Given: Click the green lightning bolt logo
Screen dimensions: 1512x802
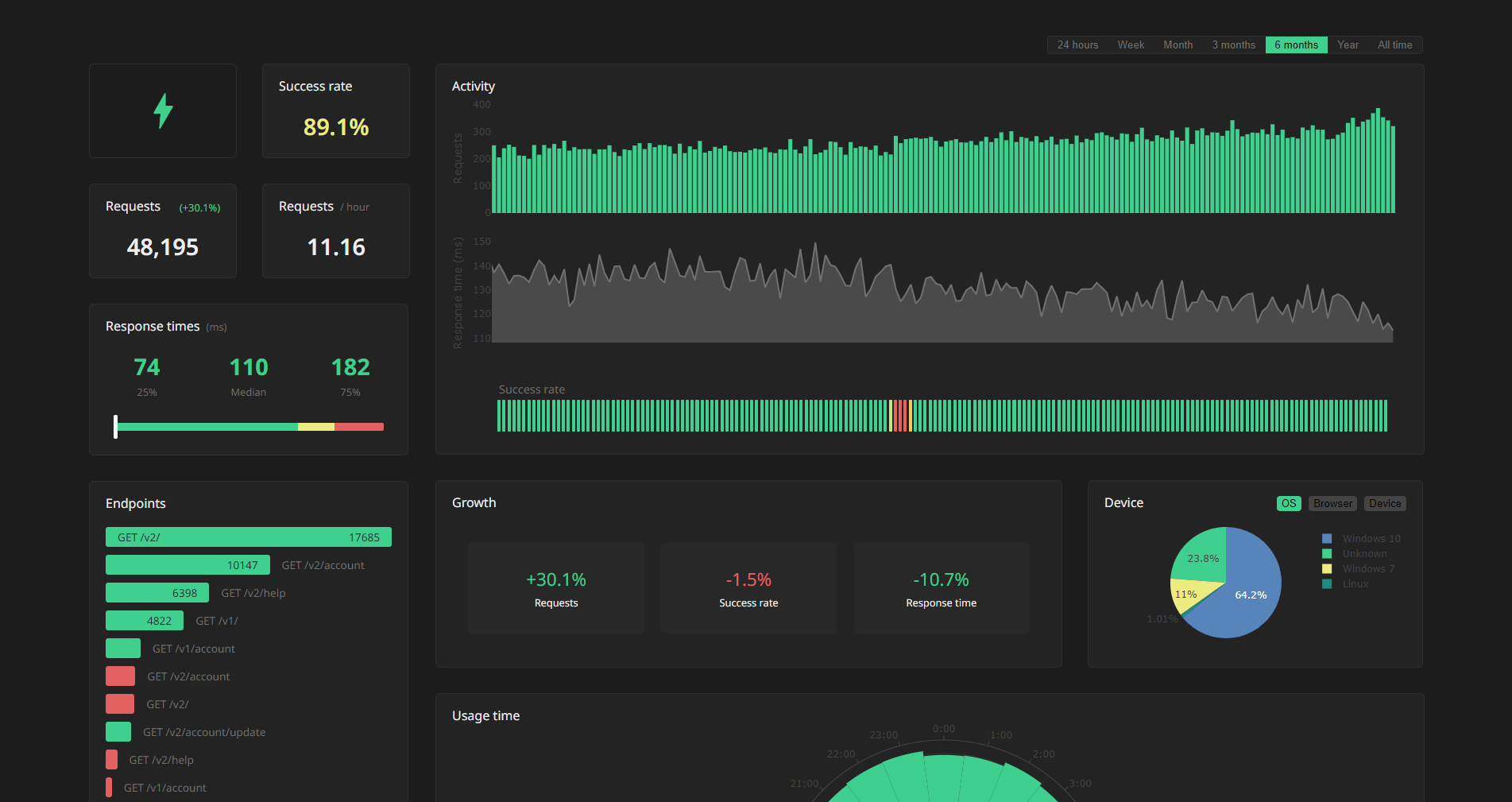Looking at the screenshot, I should 163,110.
